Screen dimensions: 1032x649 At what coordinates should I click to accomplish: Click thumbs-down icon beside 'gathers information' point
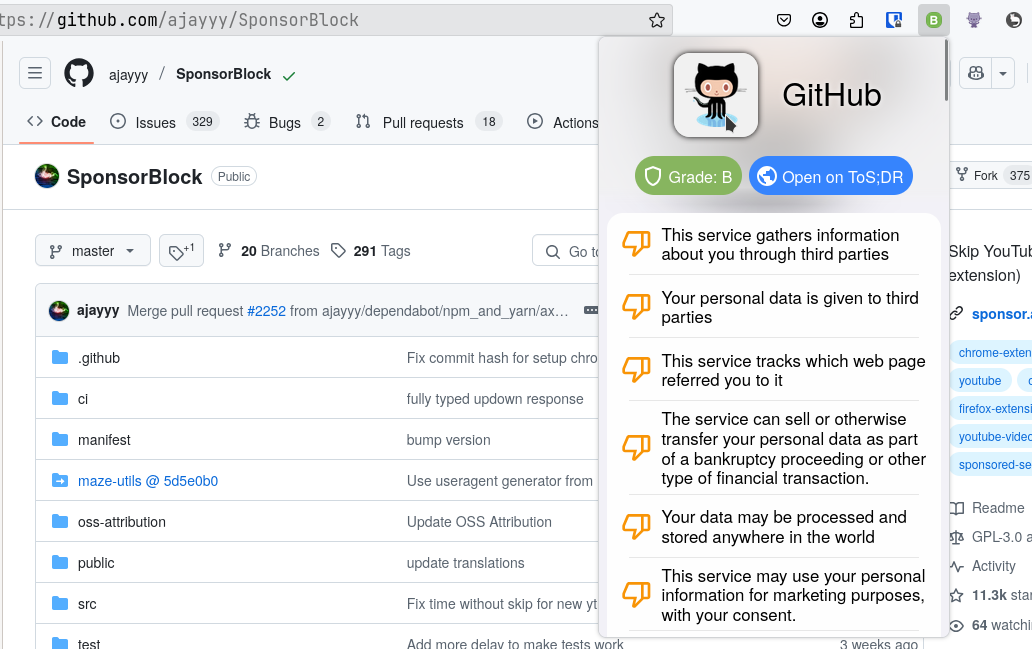click(636, 244)
